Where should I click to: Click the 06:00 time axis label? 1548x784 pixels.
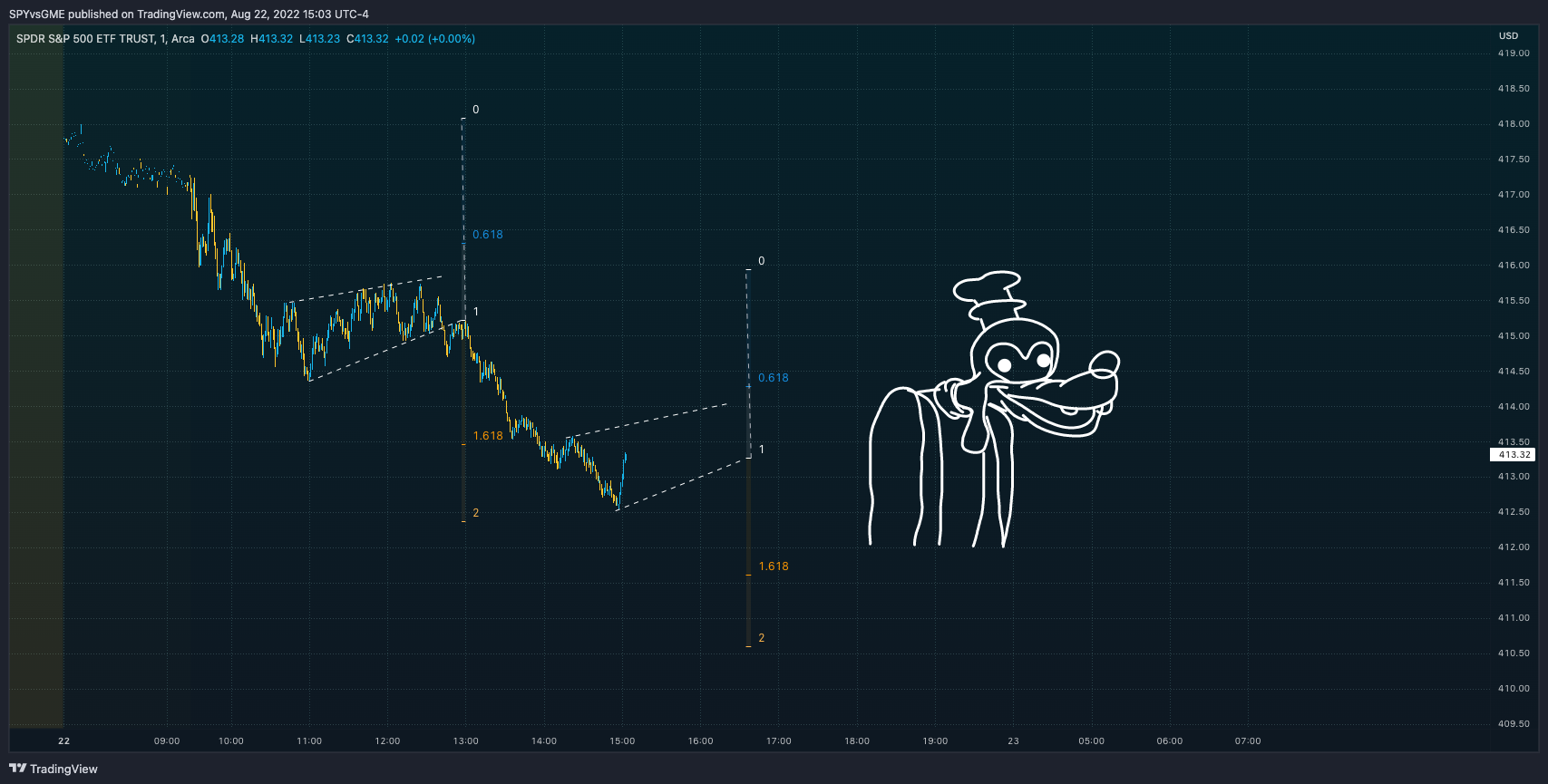pyautogui.click(x=1170, y=741)
